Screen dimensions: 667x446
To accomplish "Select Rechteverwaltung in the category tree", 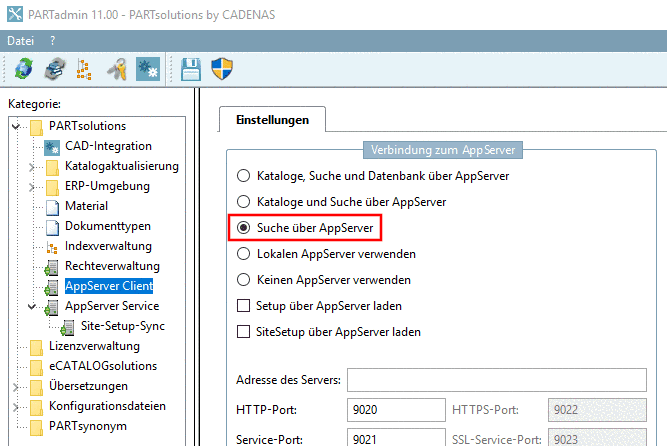I will point(112,266).
